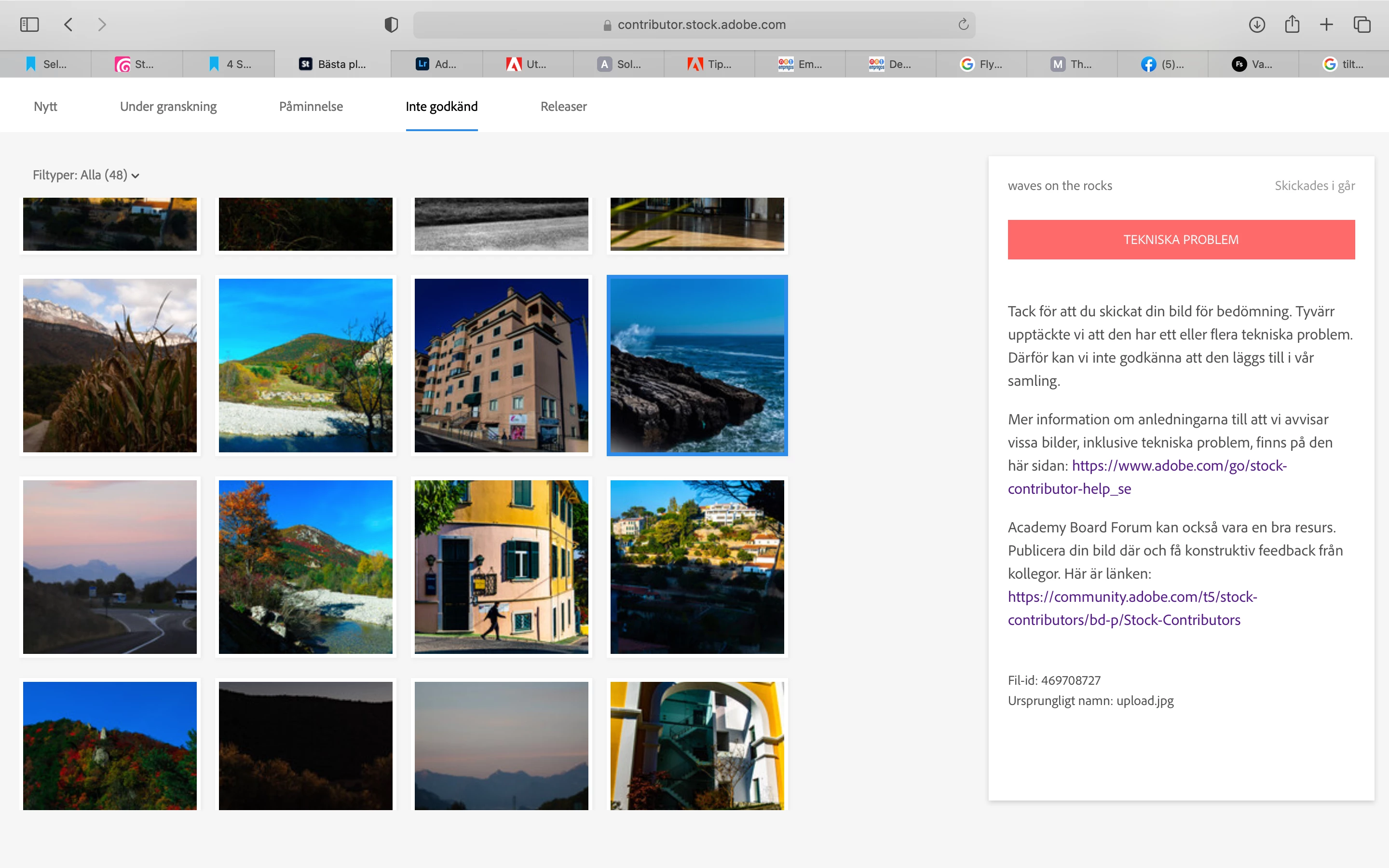Open the community.adobe.com Stock-Contributors link

point(1132,597)
